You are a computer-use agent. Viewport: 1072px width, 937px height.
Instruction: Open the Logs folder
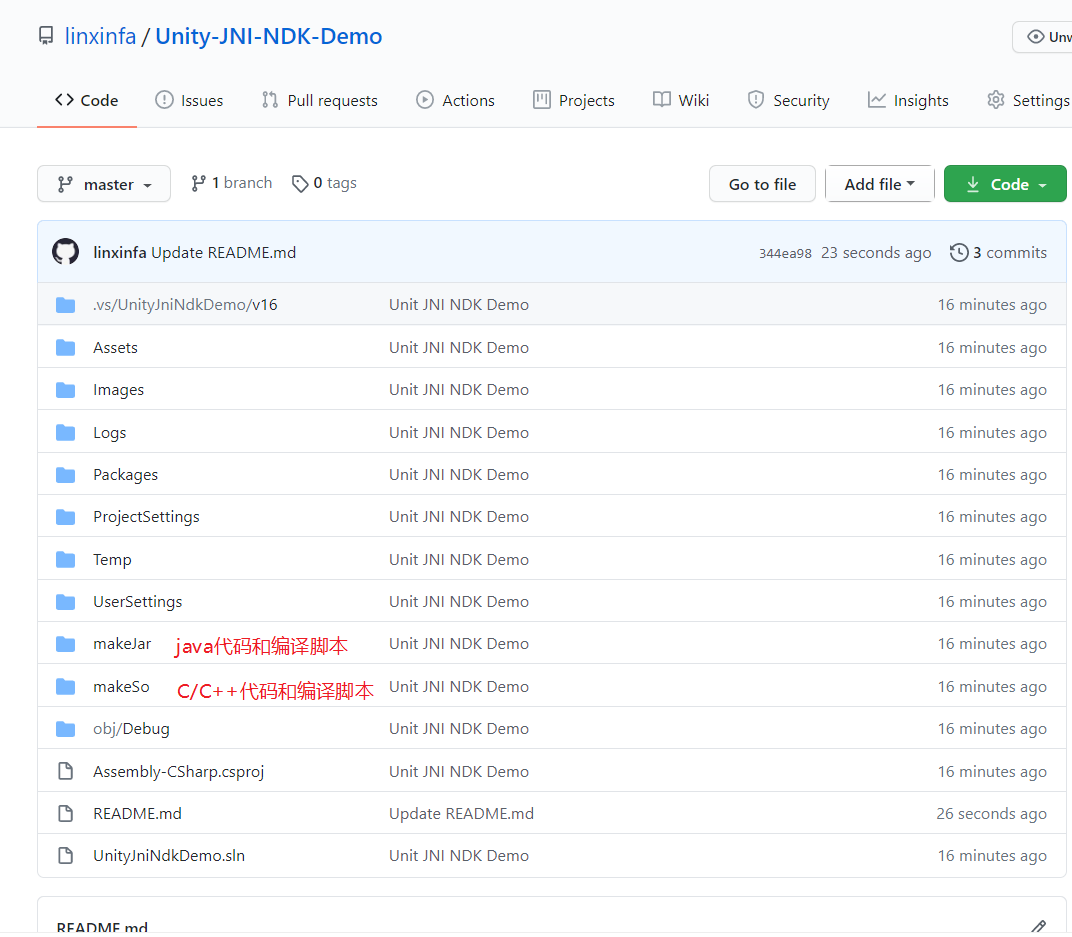coord(109,433)
